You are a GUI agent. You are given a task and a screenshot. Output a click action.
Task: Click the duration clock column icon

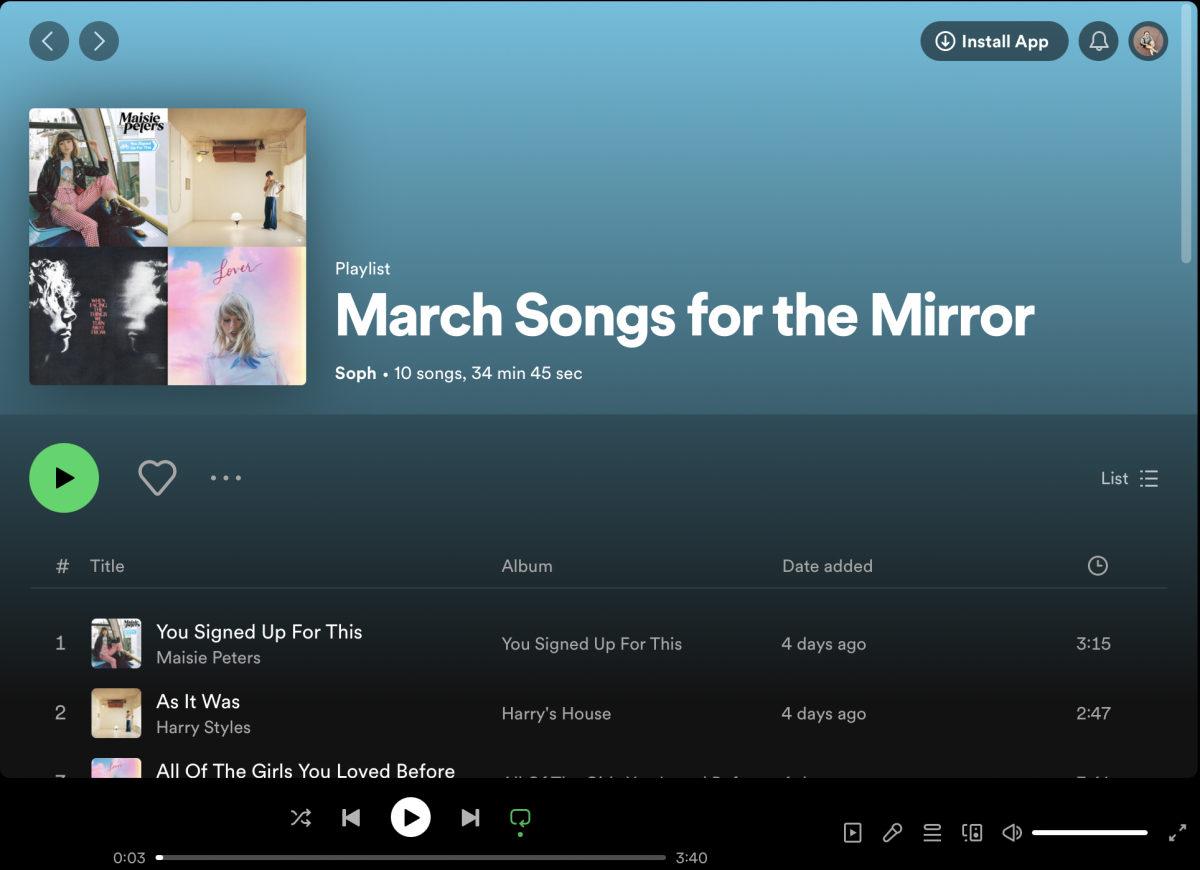[x=1097, y=566]
